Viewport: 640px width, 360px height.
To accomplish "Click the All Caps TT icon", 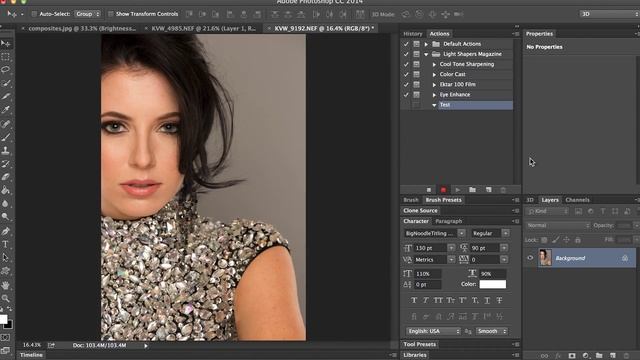I will [x=438, y=300].
